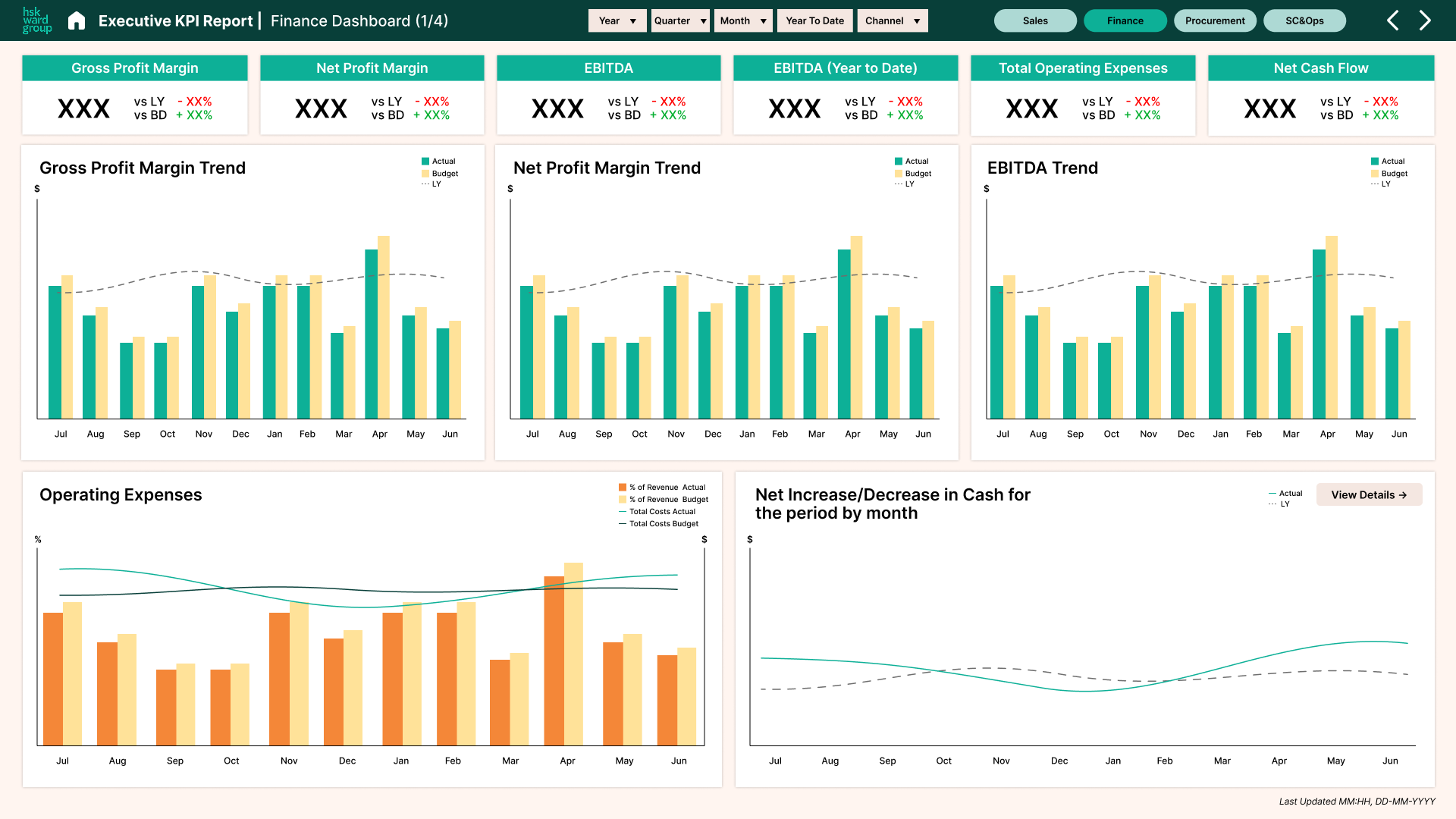Click the Net Cash Flow card header
Screen dimensions: 1456x819
tap(1321, 68)
